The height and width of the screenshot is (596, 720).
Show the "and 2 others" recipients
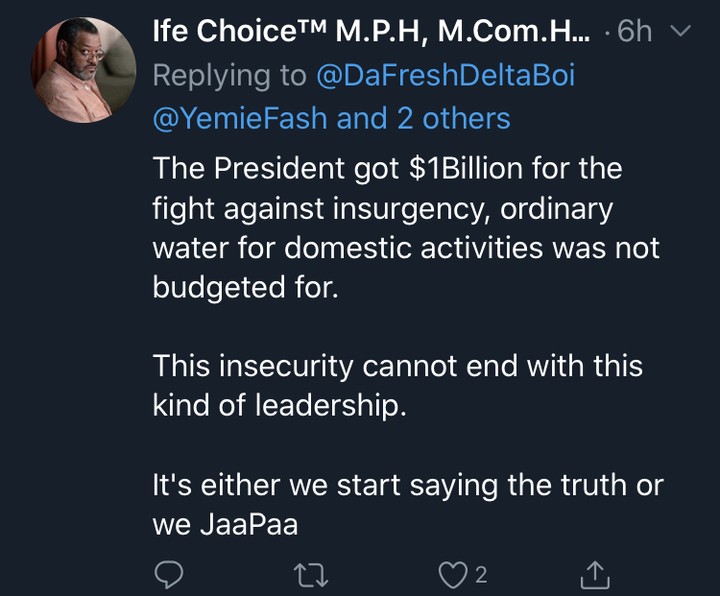423,118
